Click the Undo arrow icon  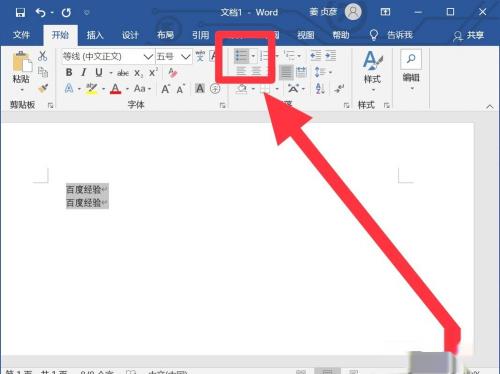point(41,13)
